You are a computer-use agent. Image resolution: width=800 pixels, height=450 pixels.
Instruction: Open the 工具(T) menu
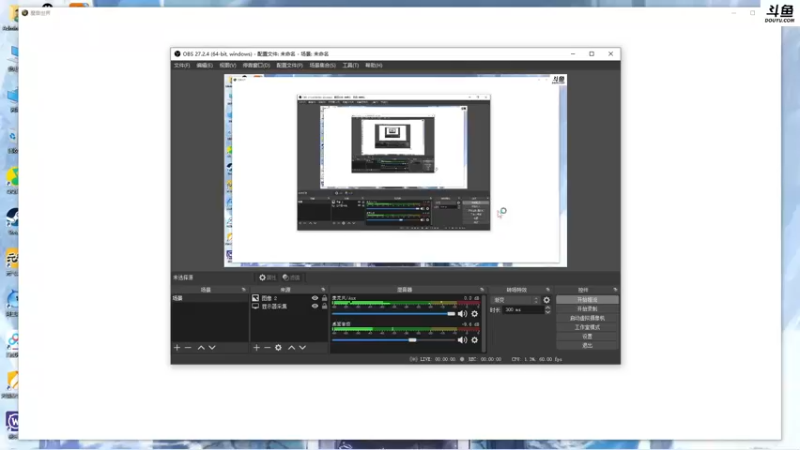coord(351,65)
